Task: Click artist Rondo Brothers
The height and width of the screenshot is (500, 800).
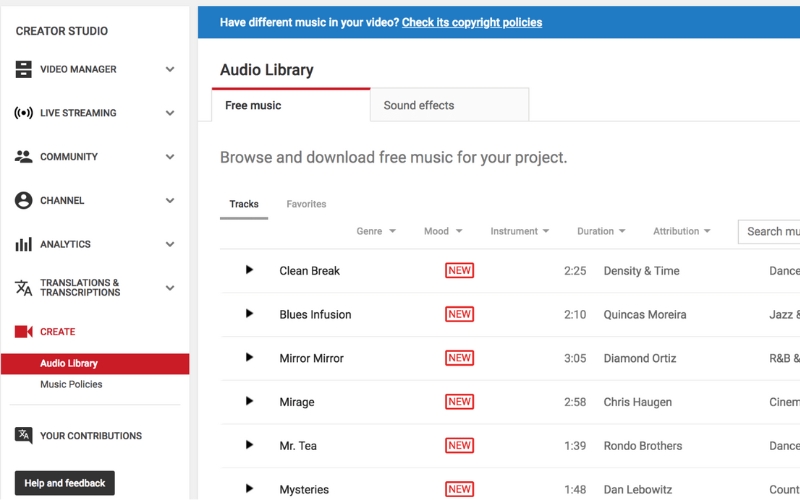Action: click(x=643, y=446)
